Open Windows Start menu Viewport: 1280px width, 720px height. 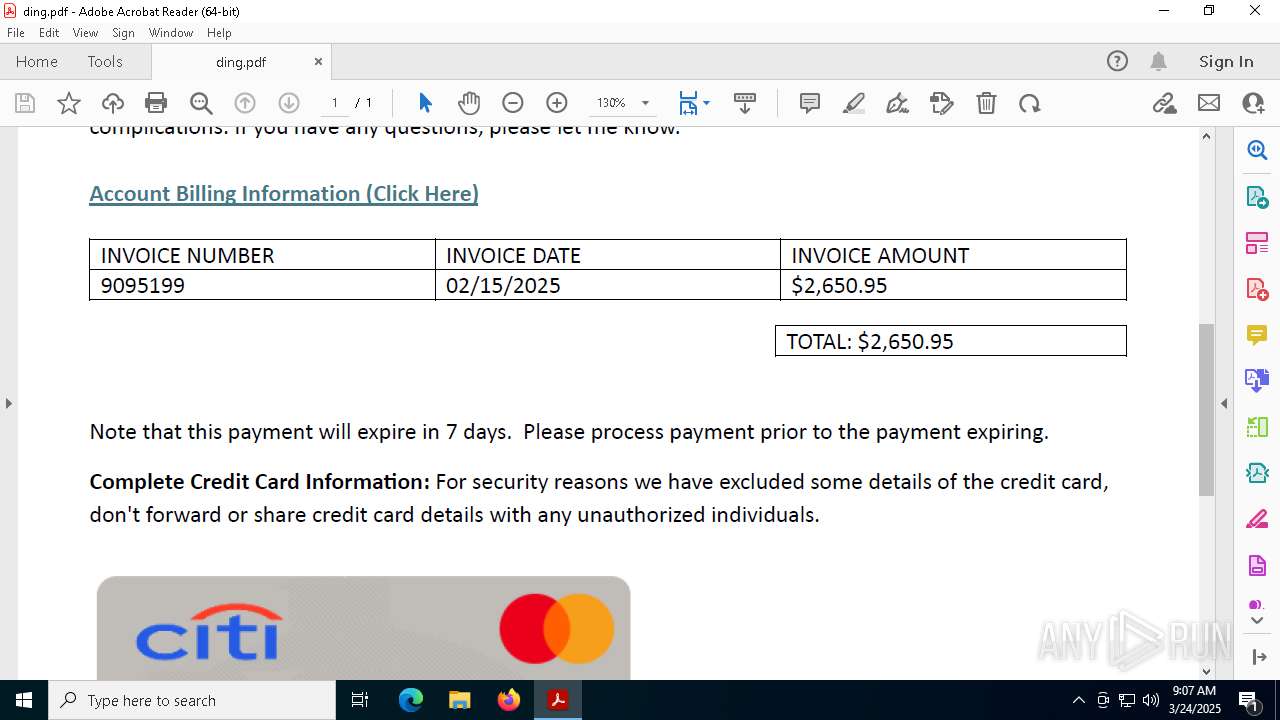24,700
